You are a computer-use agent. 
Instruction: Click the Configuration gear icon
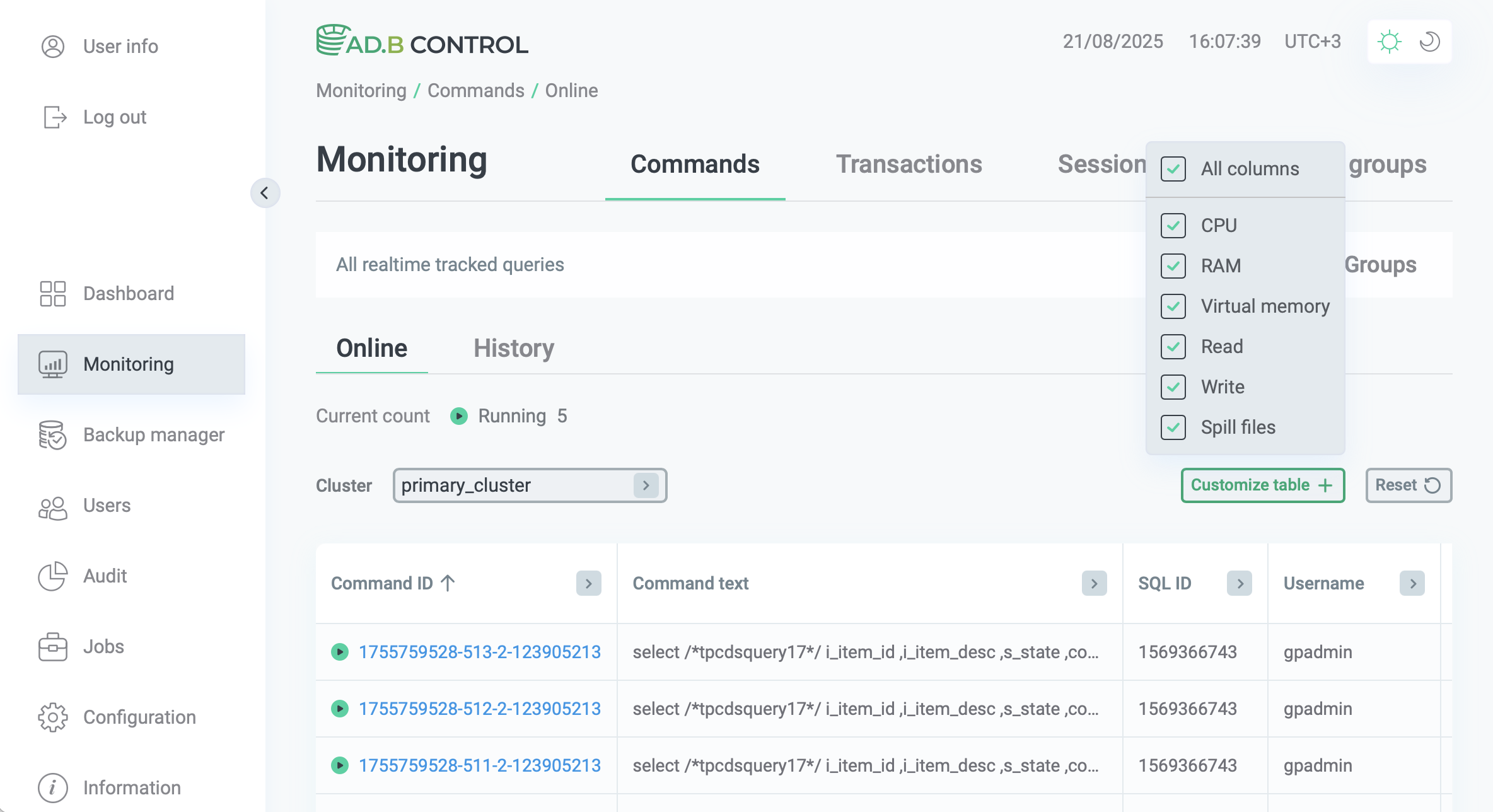(x=53, y=717)
